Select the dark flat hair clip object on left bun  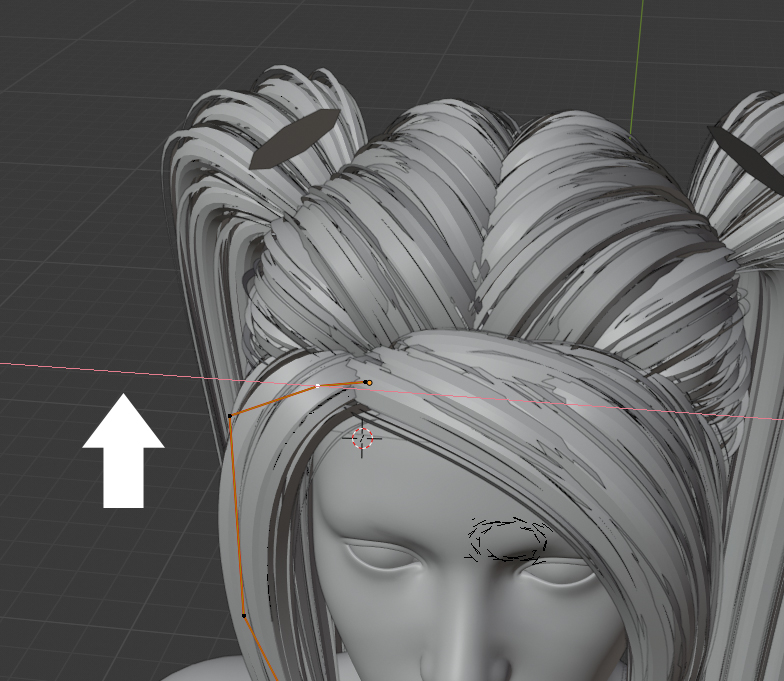[294, 138]
